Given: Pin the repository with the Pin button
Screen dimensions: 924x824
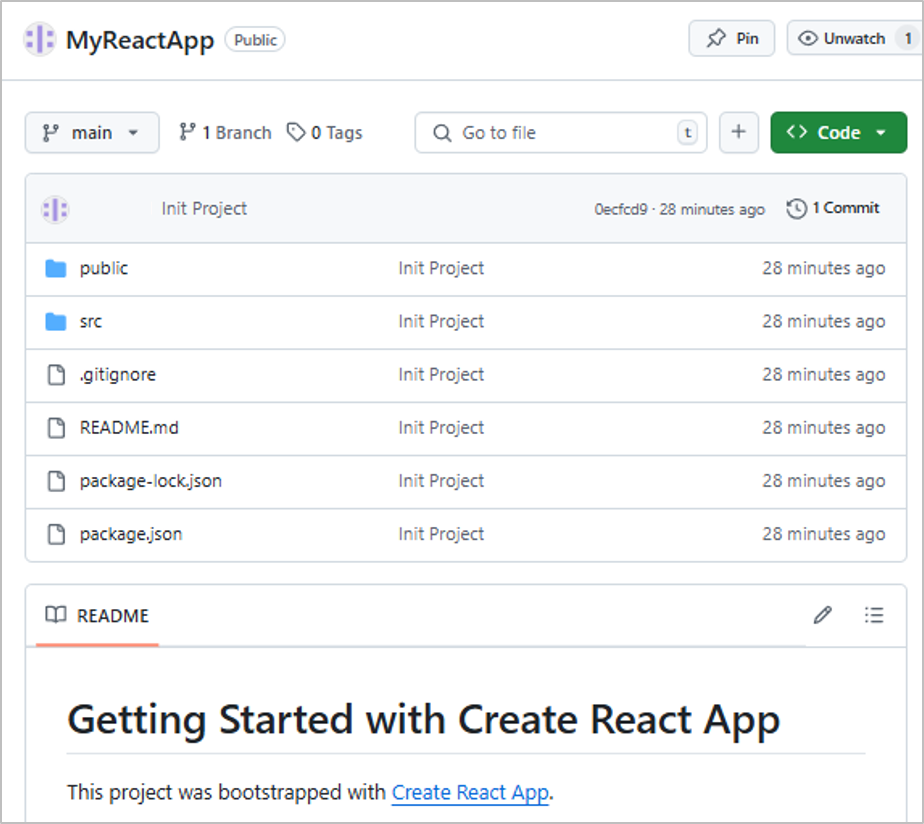Looking at the screenshot, I should point(731,39).
